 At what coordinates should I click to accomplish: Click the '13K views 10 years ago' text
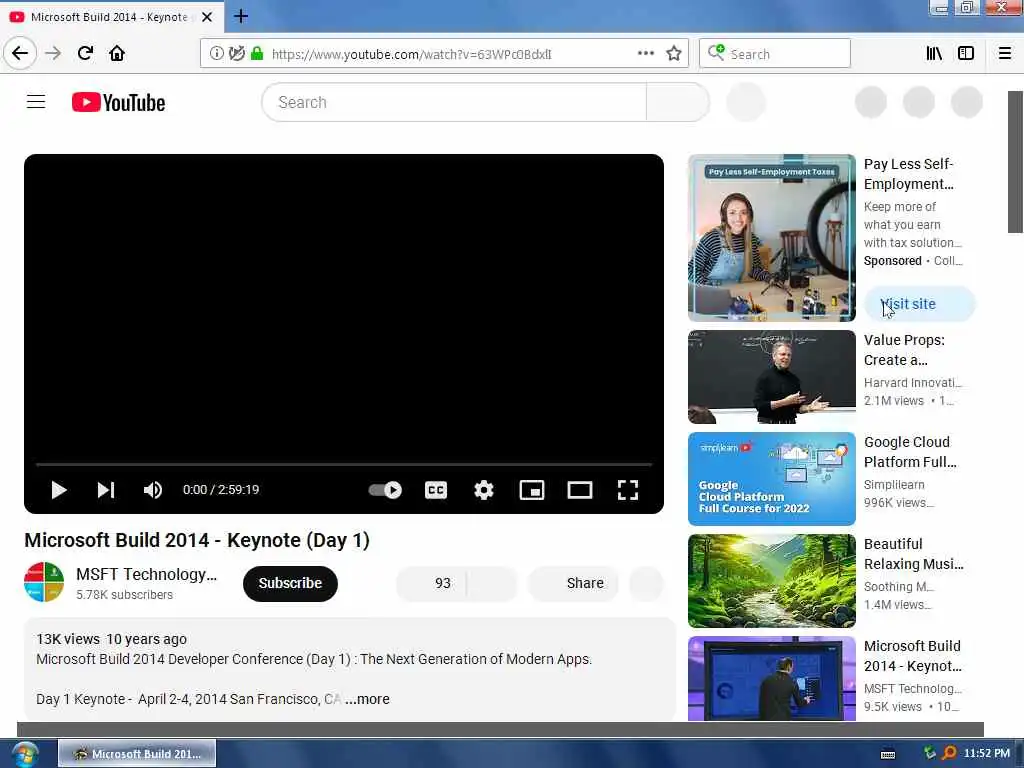click(112, 639)
